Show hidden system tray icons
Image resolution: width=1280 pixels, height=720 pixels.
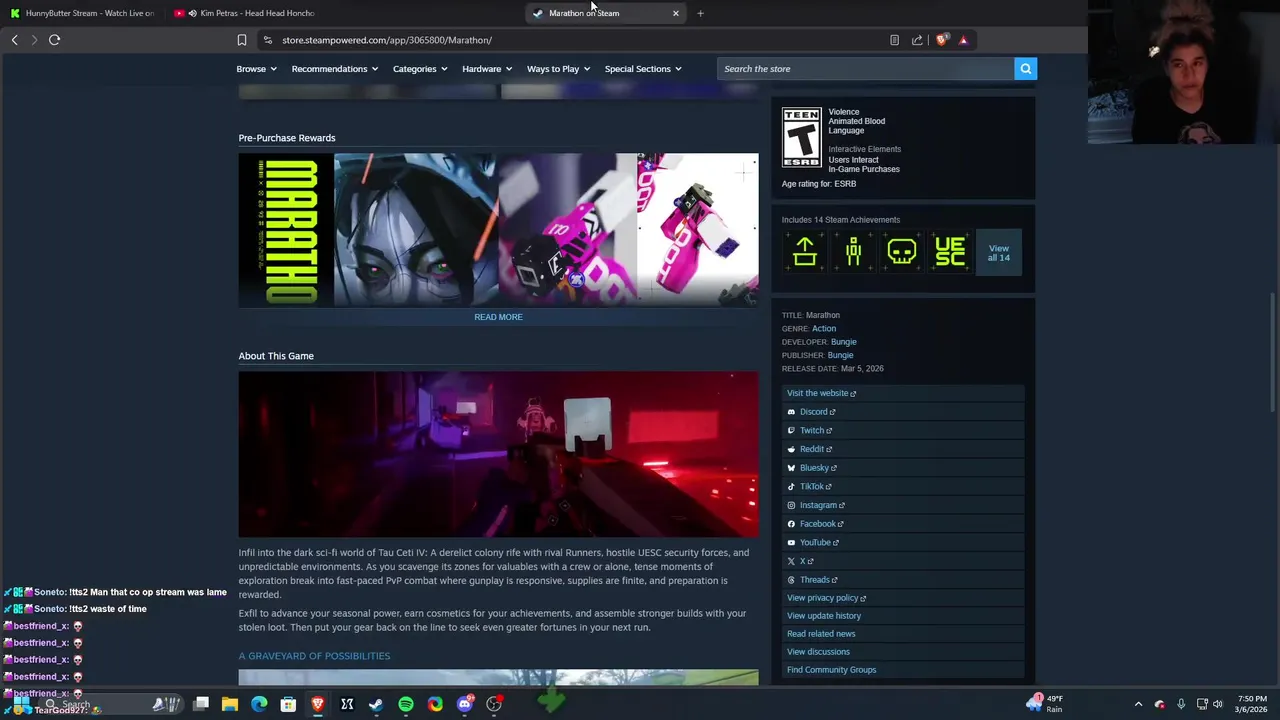click(x=1138, y=704)
